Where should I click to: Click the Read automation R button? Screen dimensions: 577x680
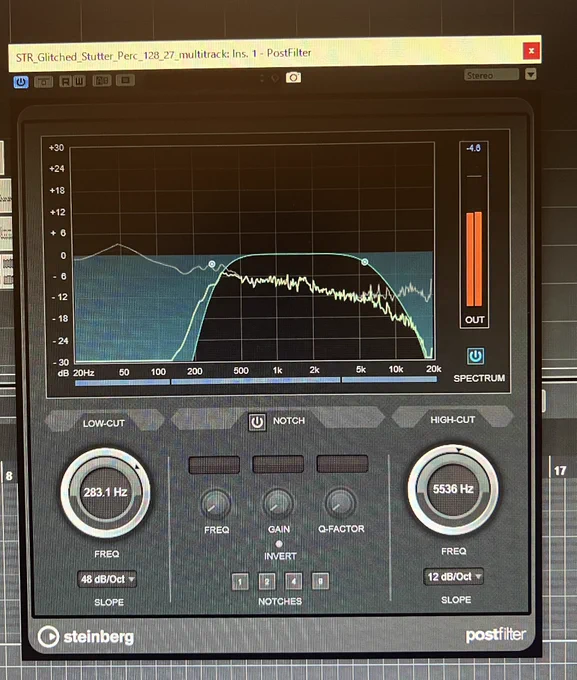[65, 81]
